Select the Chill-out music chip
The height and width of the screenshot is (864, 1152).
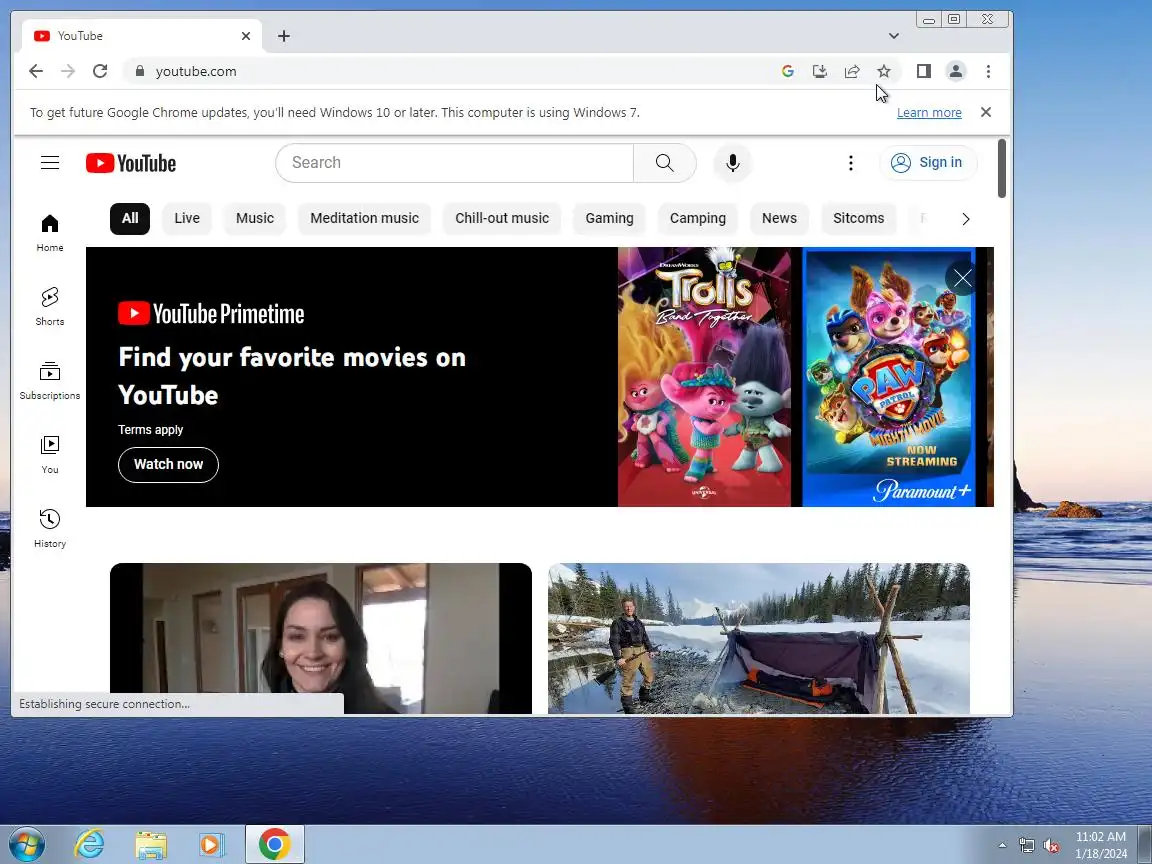click(502, 218)
